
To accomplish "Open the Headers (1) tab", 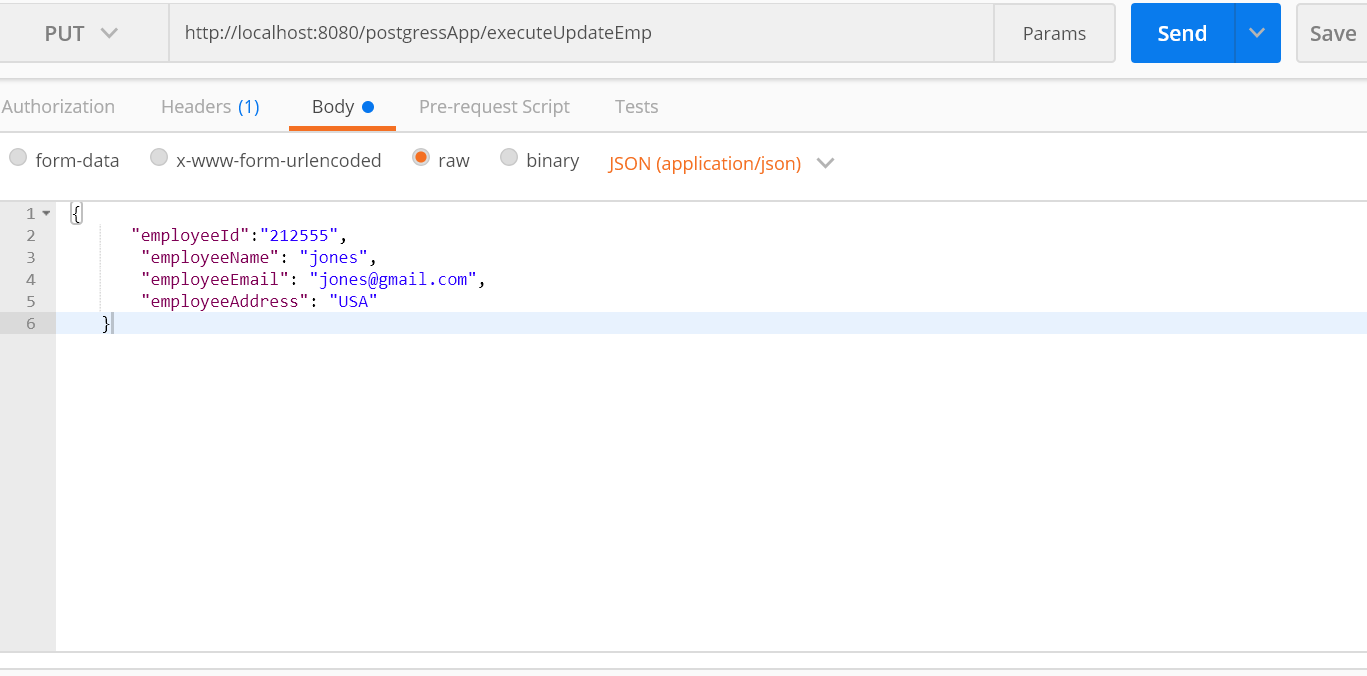I will coord(210,106).
